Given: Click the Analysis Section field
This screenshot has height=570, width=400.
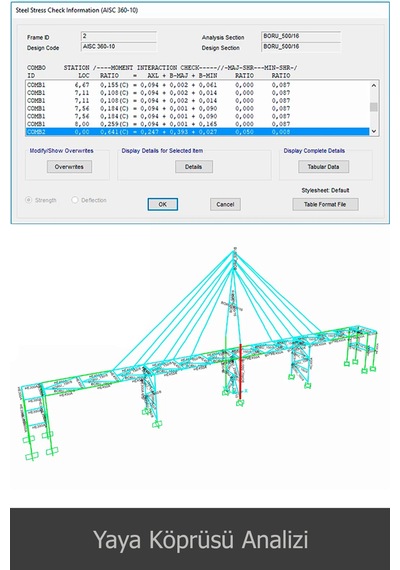Looking at the screenshot, I should tap(301, 36).
